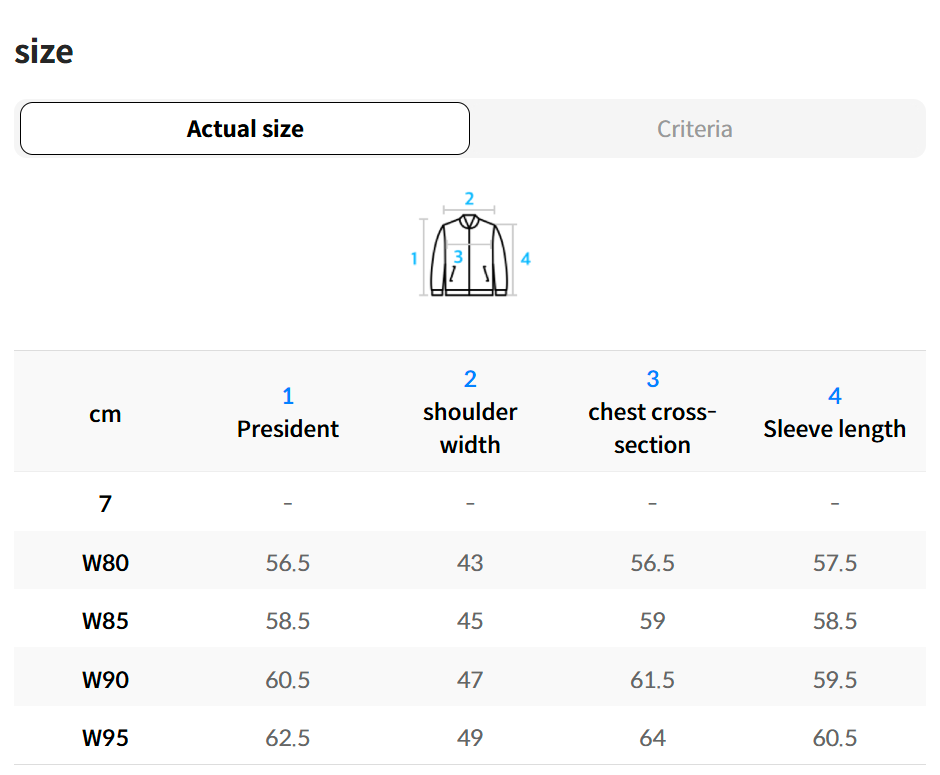Viewport: 940px width, 775px height.
Task: Click the W80 size row label
Action: coord(105,563)
